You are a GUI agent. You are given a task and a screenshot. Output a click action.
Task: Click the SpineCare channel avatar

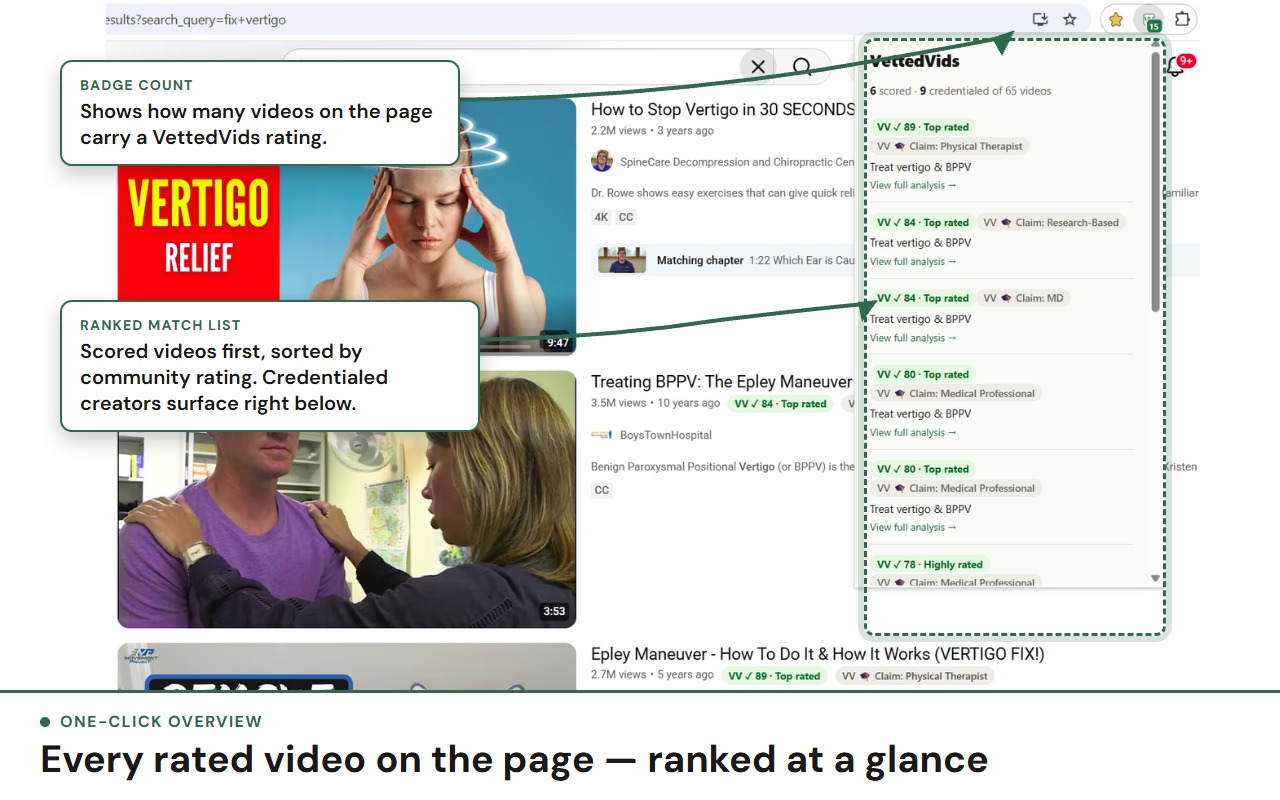coord(602,161)
